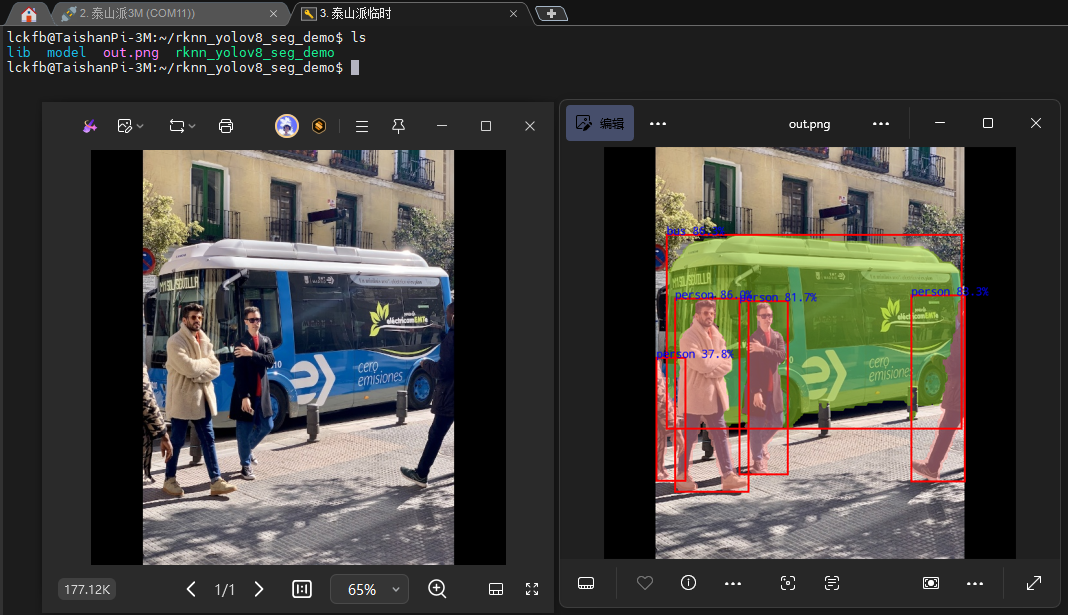The image size is (1068, 615).
Task: Pin the left viewer window on top
Action: click(398, 126)
